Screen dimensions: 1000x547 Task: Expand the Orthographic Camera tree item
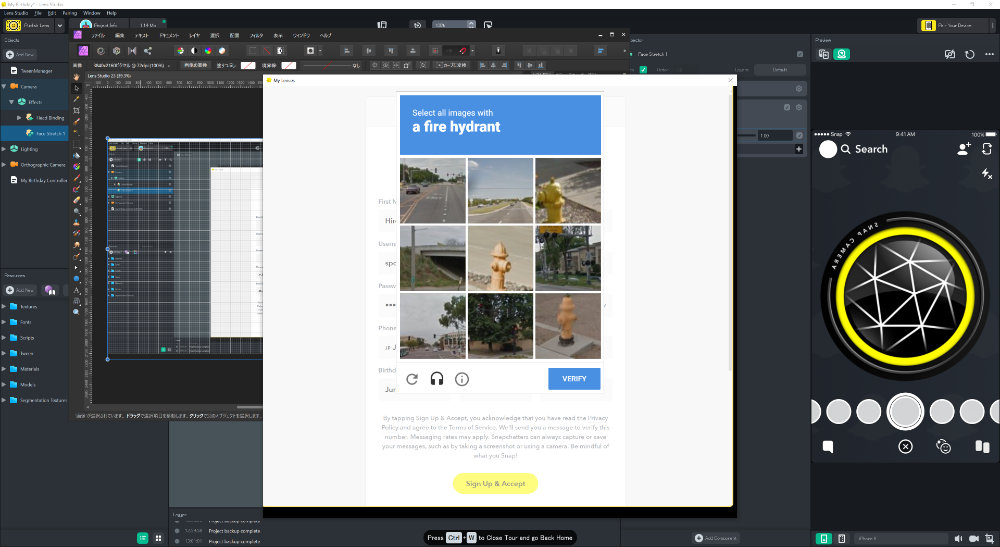(4, 164)
